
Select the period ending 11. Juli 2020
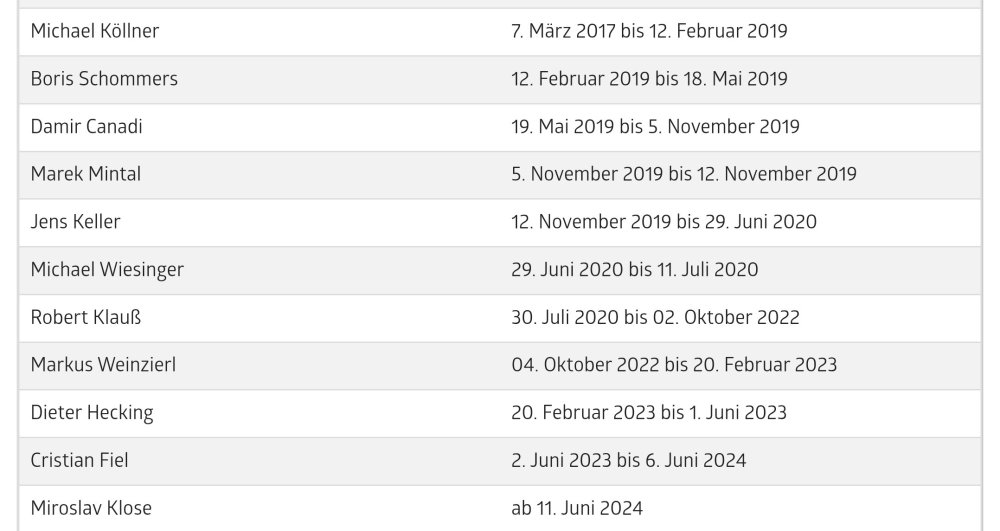[634, 269]
